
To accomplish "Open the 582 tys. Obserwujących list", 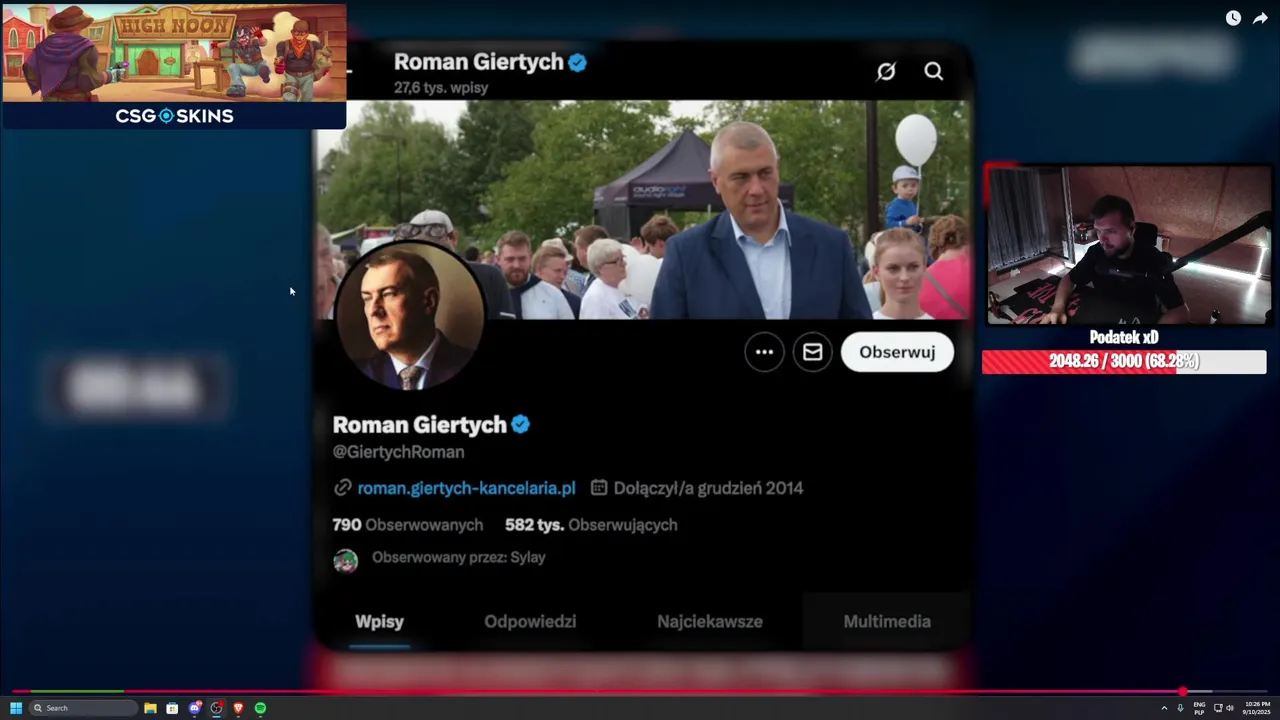I will [591, 524].
